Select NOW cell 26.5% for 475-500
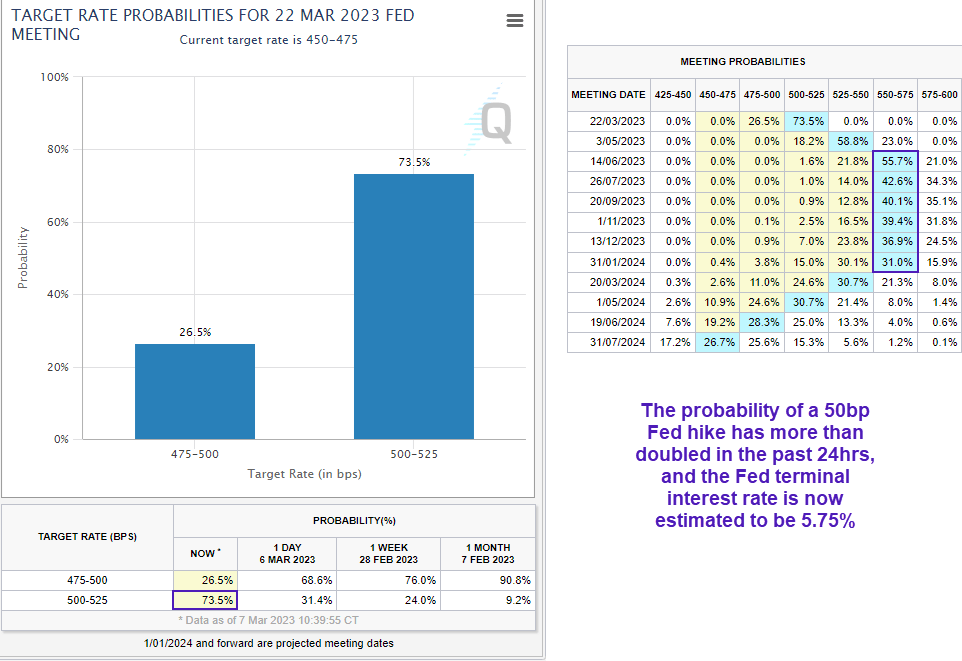Screen dimensions: 962x661 (x=206, y=581)
